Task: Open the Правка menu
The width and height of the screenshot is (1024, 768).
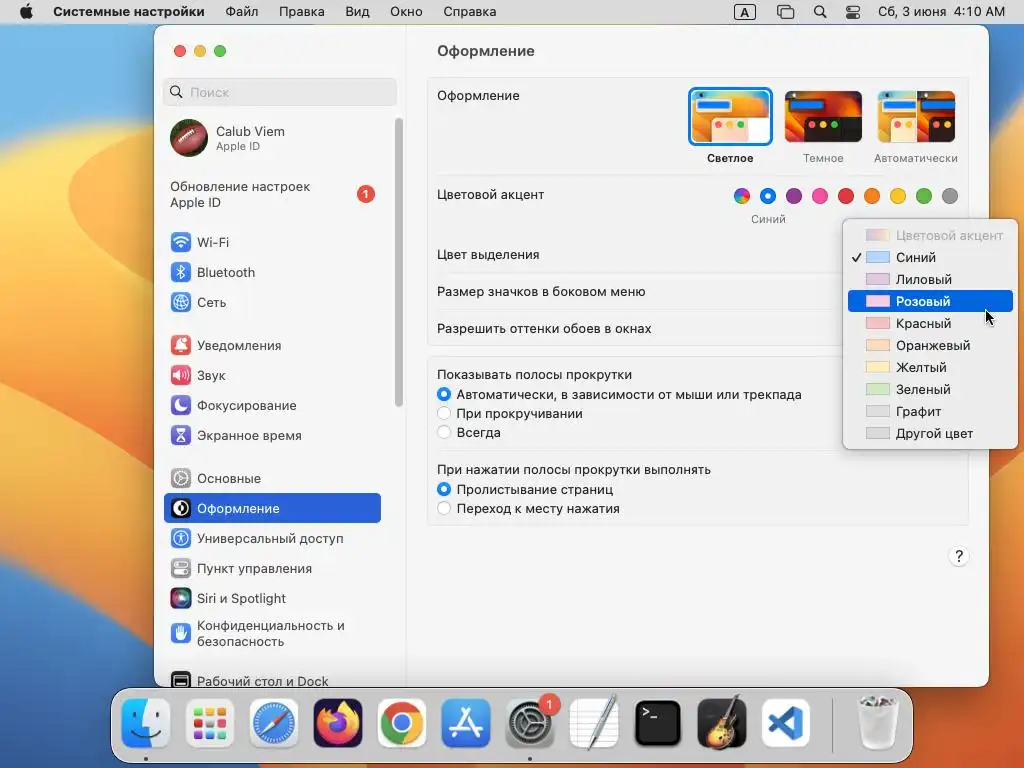Action: pyautogui.click(x=302, y=12)
